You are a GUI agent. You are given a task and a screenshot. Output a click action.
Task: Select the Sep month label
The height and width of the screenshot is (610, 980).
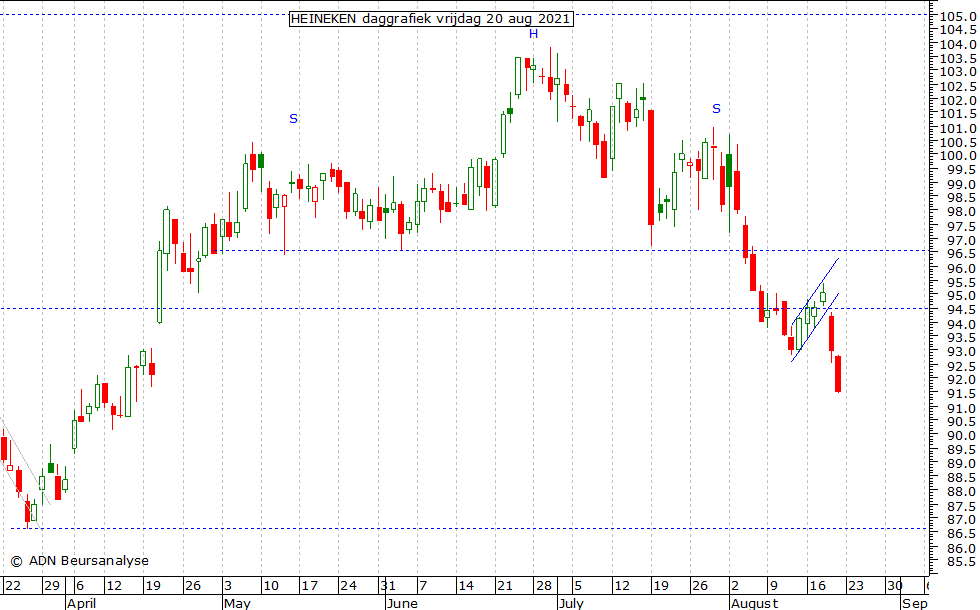914,603
